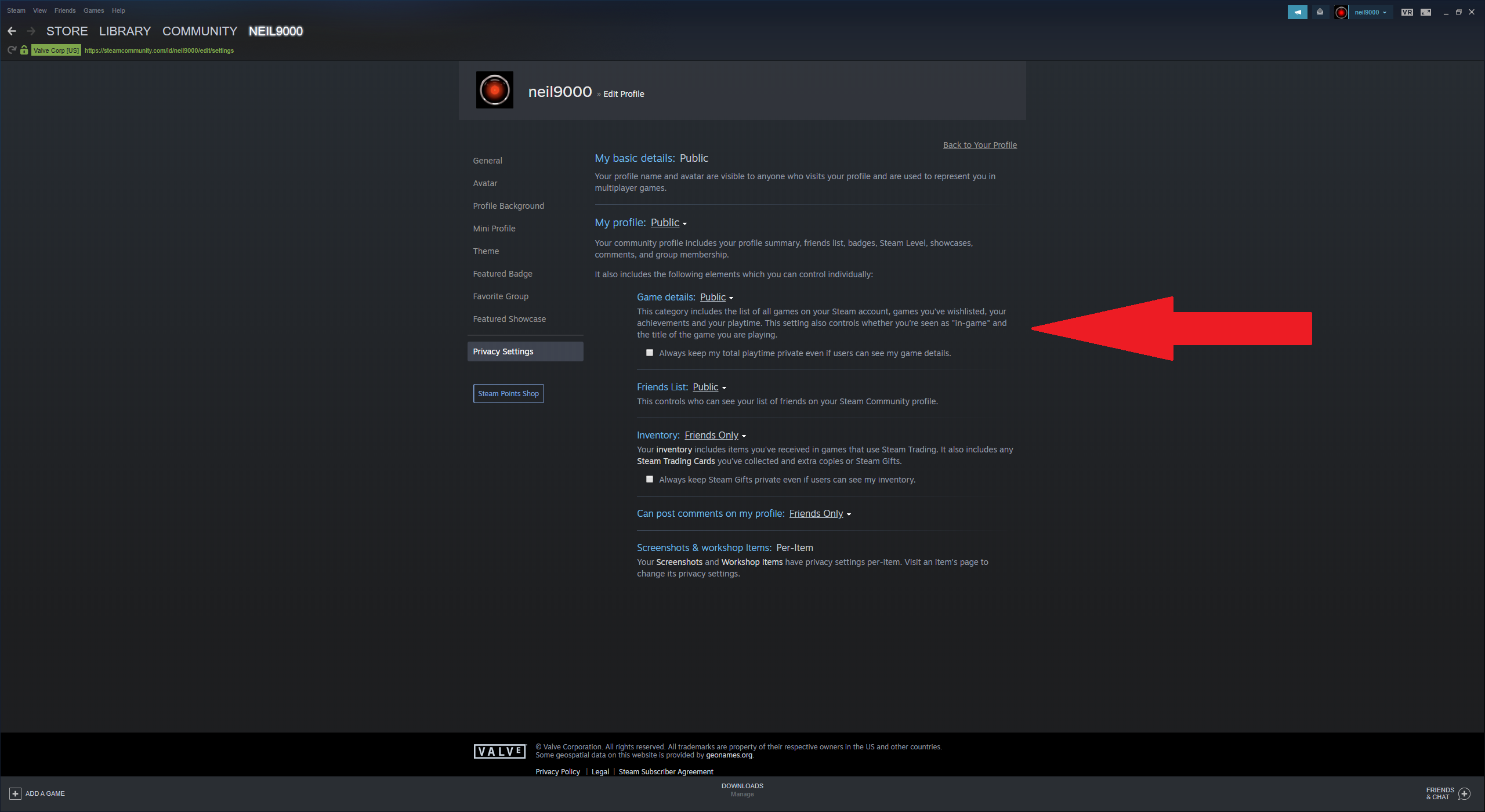1485x812 pixels.
Task: Enter Big Picture mode icon
Action: [x=1425, y=12]
